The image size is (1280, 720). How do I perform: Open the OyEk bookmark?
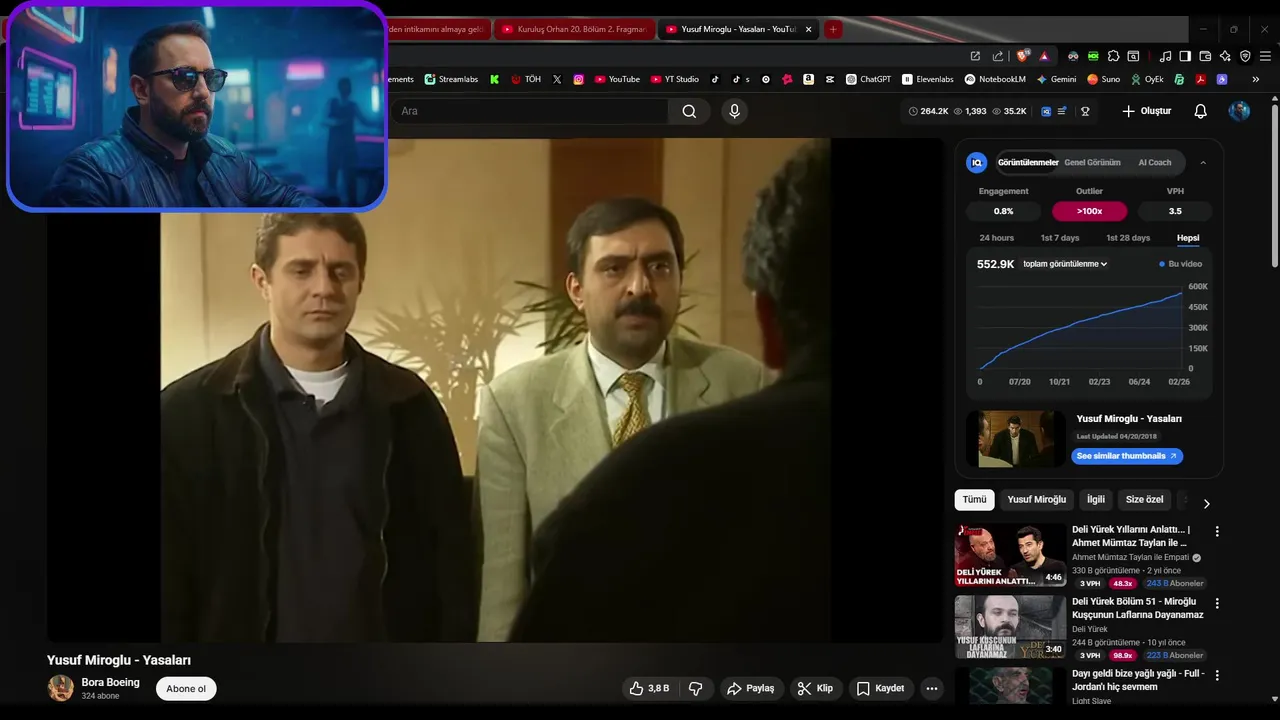click(1147, 79)
